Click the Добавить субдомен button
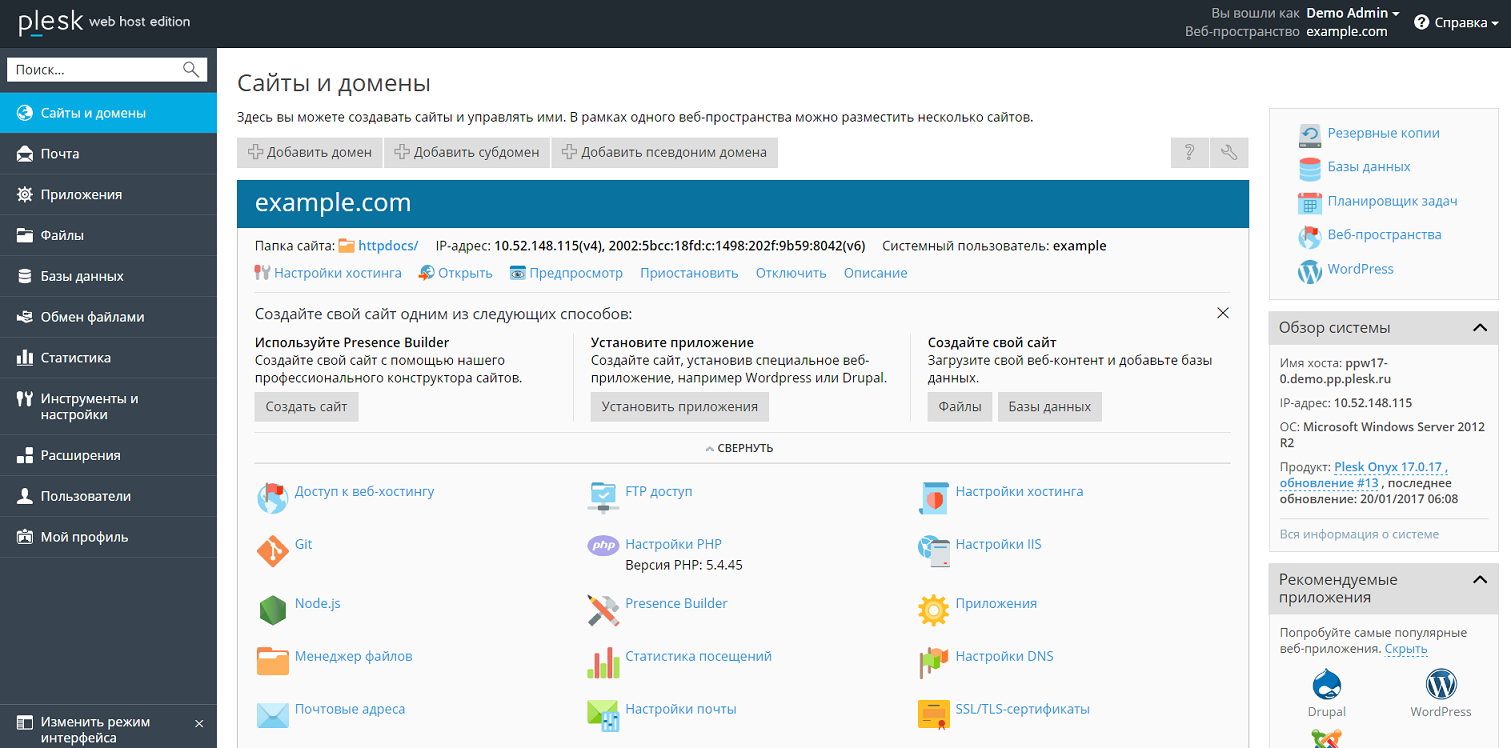The height and width of the screenshot is (748, 1511). point(467,152)
